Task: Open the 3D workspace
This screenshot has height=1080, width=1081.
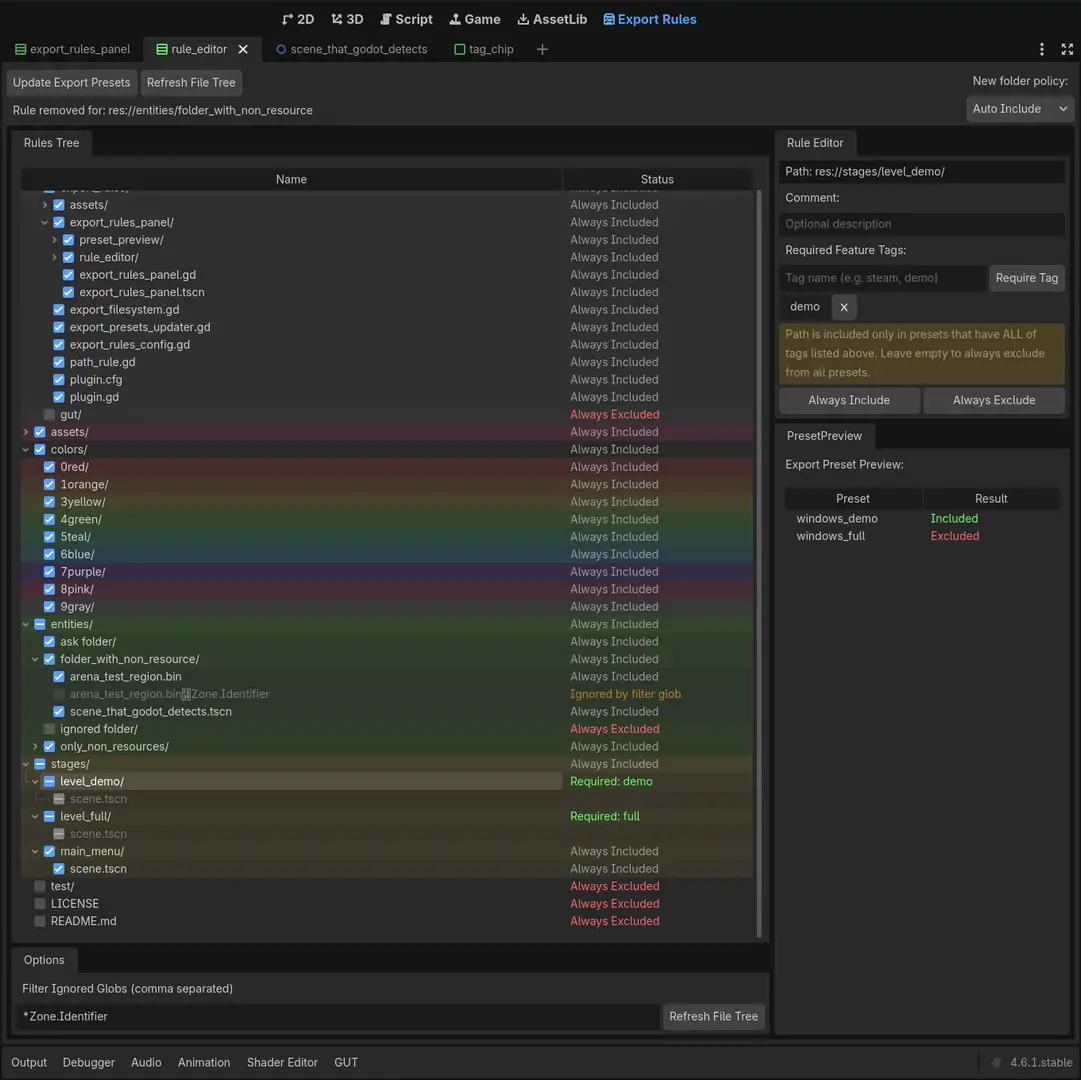Action: (347, 19)
